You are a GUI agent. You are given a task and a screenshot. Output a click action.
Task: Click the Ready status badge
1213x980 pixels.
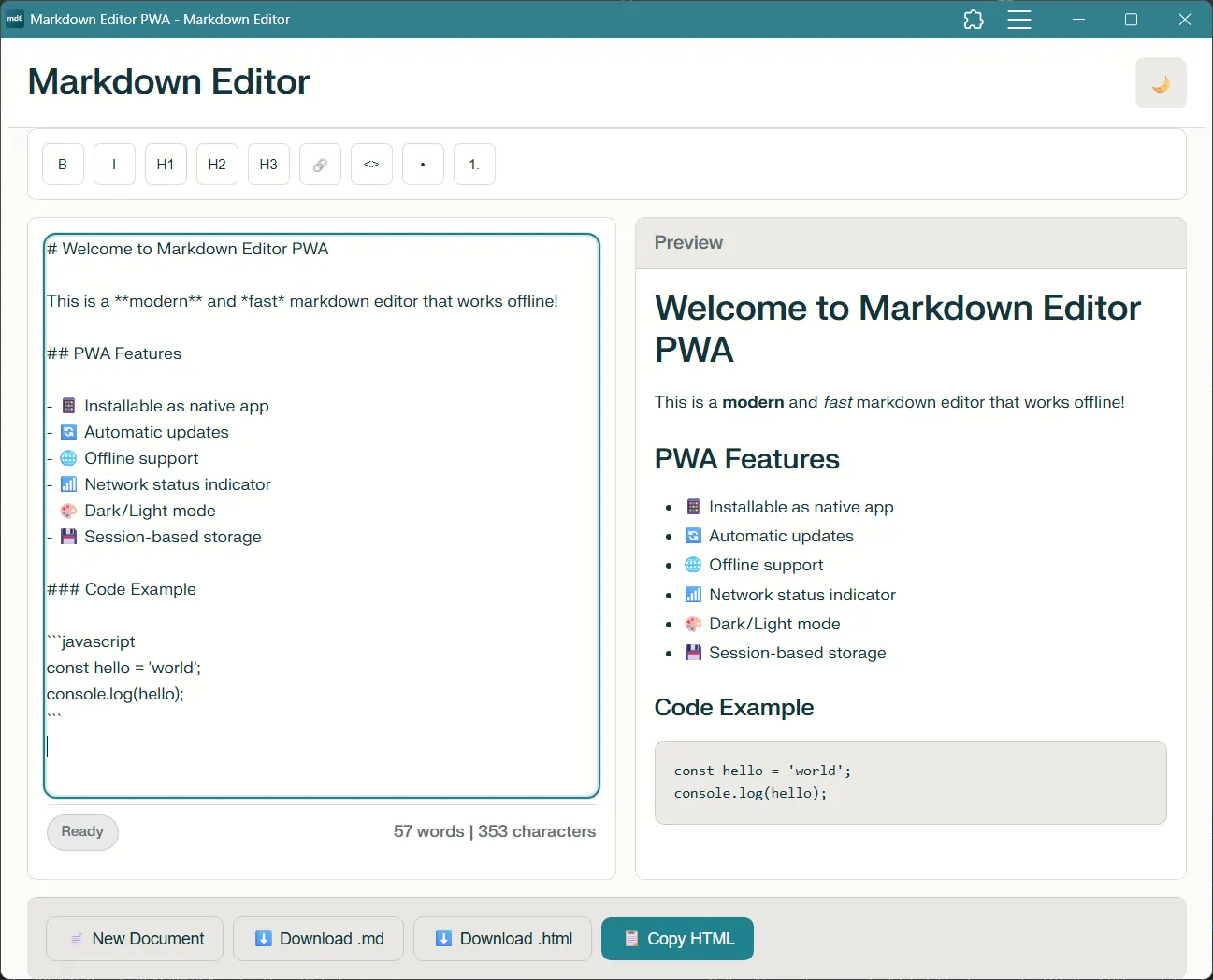point(82,831)
